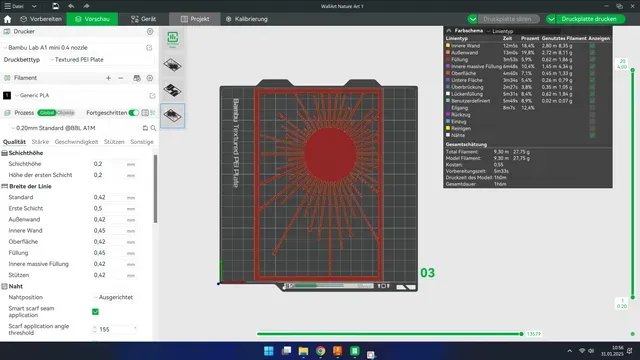Click the redo arrow icon

click(86, 6)
